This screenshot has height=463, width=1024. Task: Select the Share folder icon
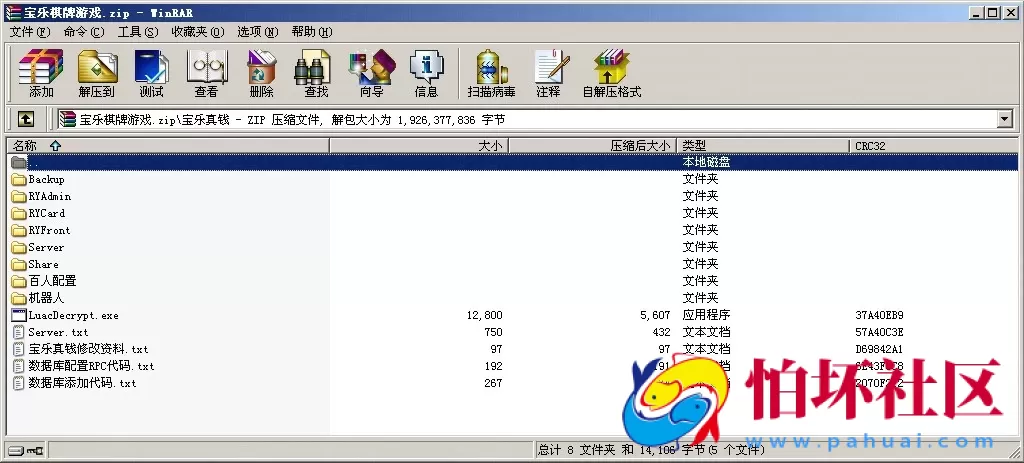(19, 264)
